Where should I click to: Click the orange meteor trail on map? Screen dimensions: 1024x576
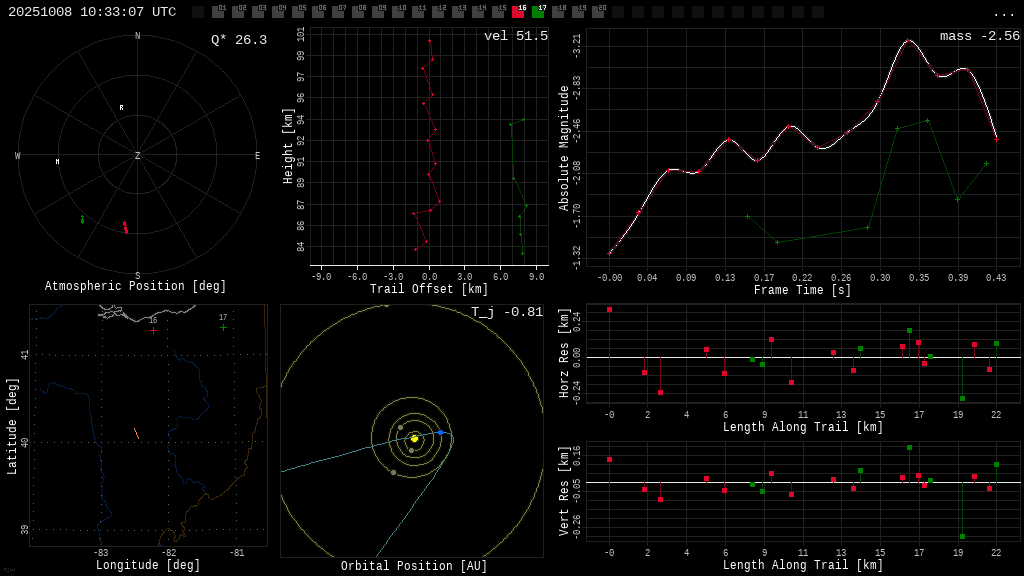(136, 433)
